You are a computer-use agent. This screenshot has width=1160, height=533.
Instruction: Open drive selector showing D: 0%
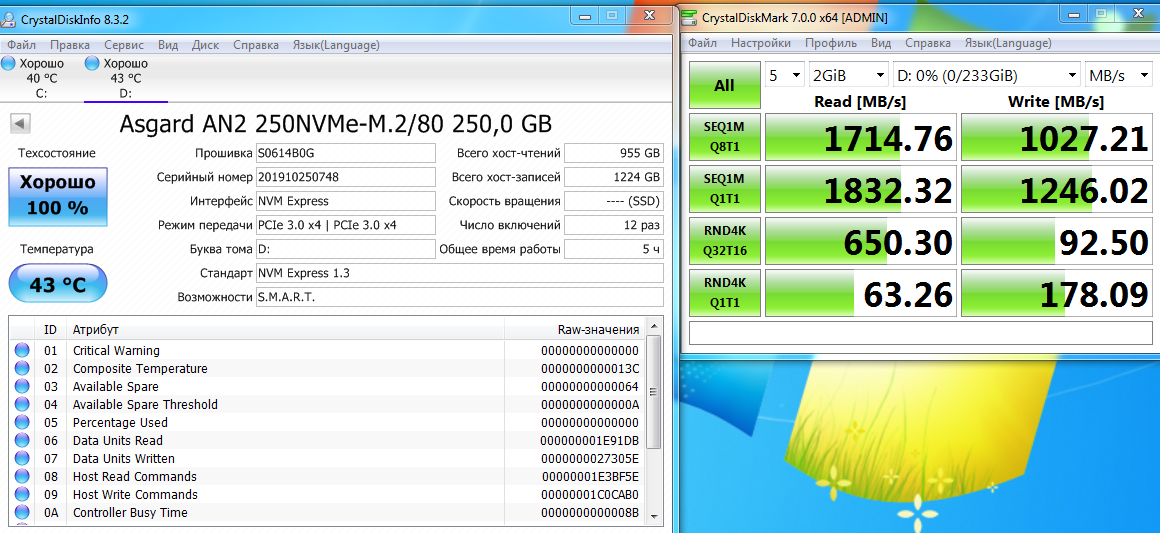[987, 76]
